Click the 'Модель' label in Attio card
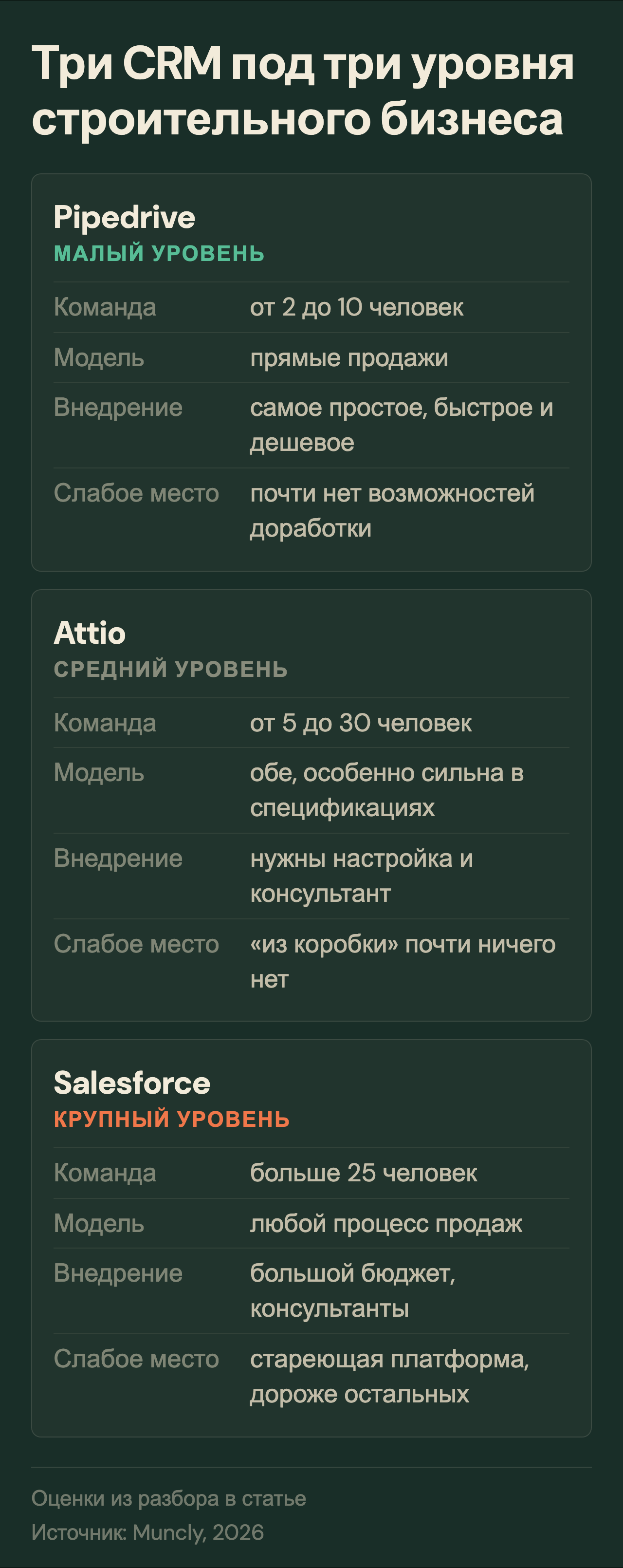Screen dimensions: 623x1568 [98, 773]
